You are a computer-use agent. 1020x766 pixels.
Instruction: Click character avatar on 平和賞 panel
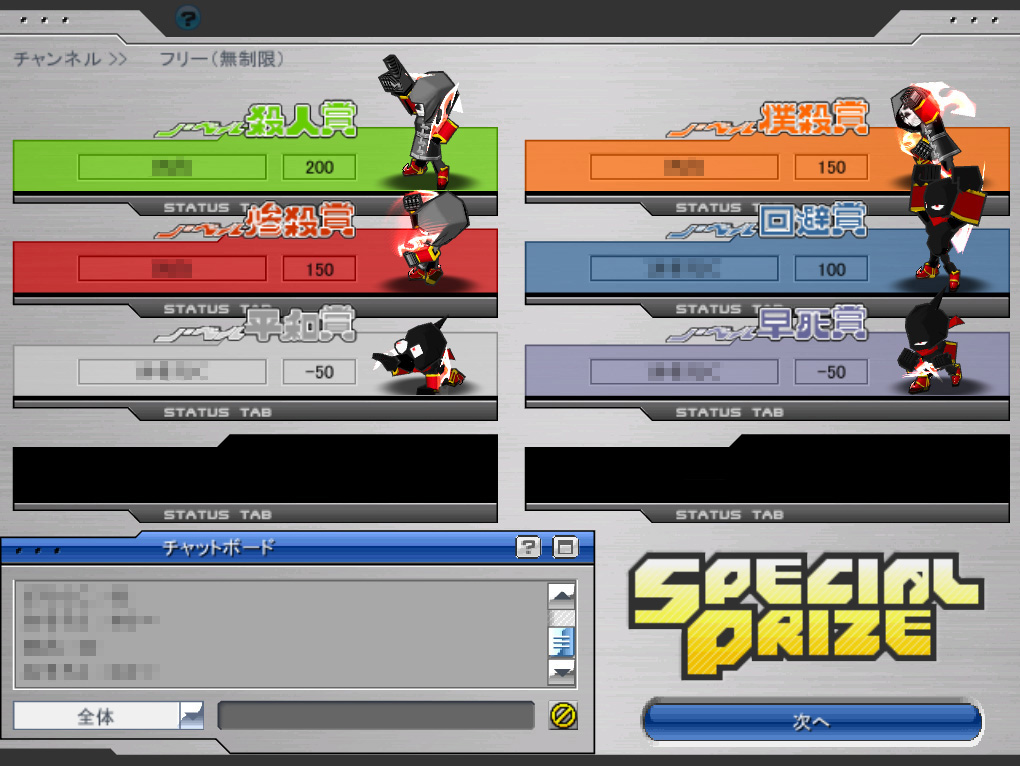pyautogui.click(x=420, y=356)
